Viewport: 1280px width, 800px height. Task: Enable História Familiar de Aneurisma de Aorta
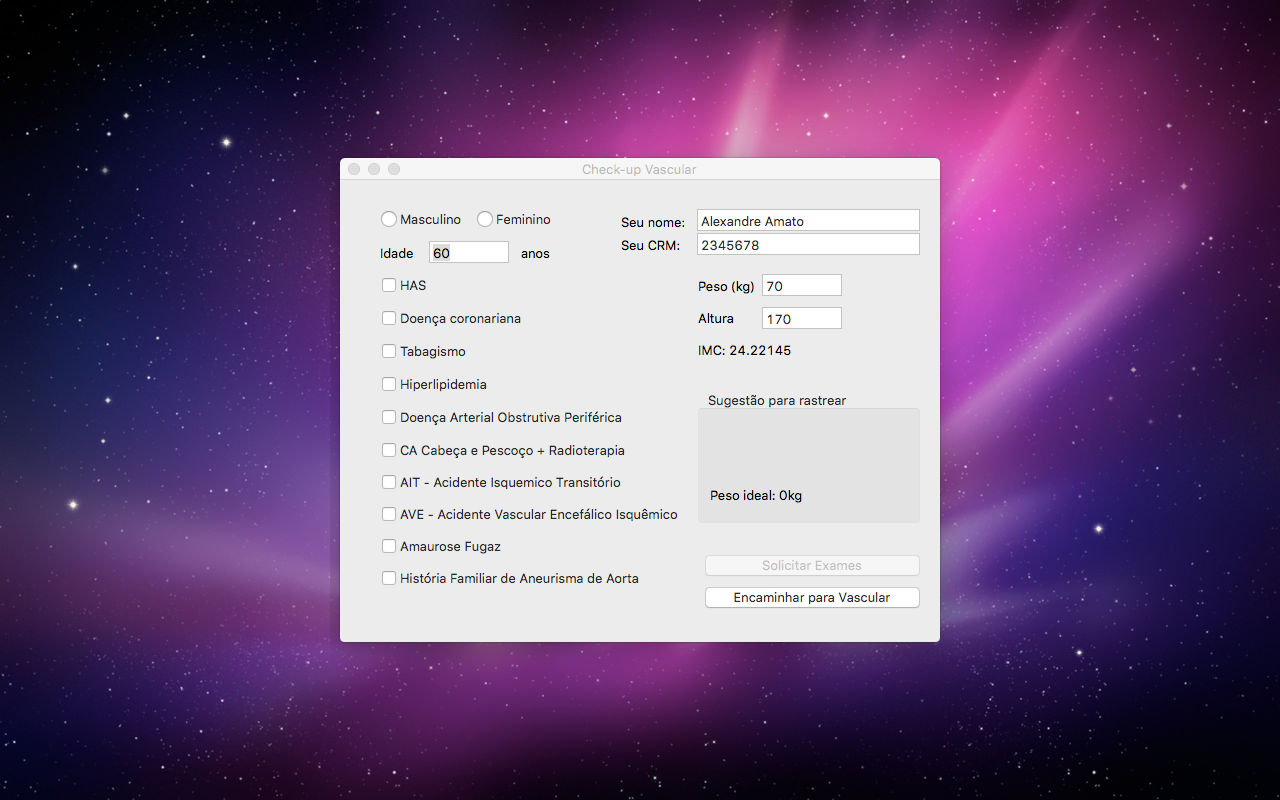click(x=389, y=578)
